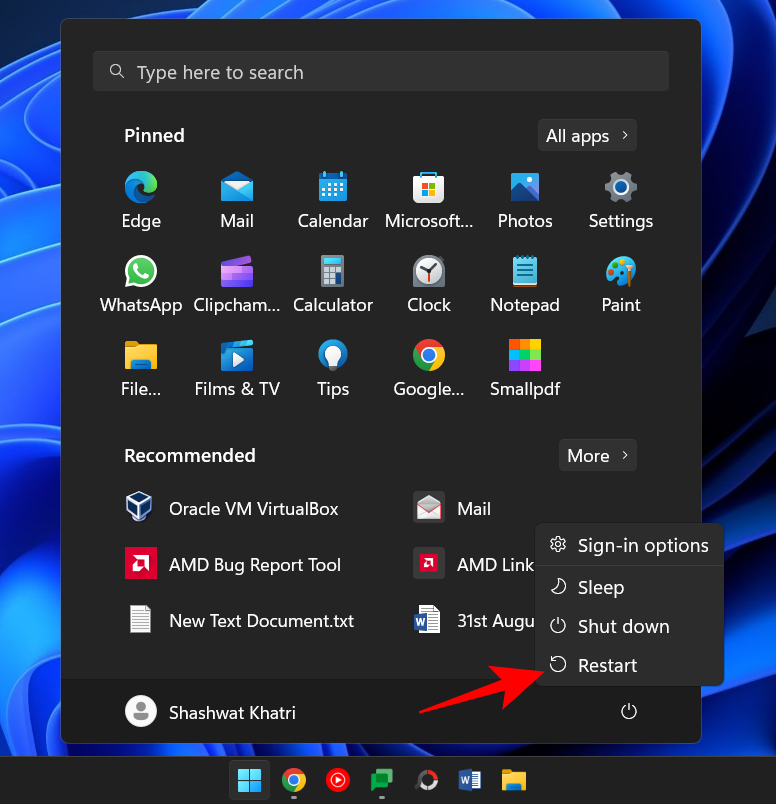Image resolution: width=776 pixels, height=804 pixels.
Task: Launch the Calculator app
Action: 333,285
